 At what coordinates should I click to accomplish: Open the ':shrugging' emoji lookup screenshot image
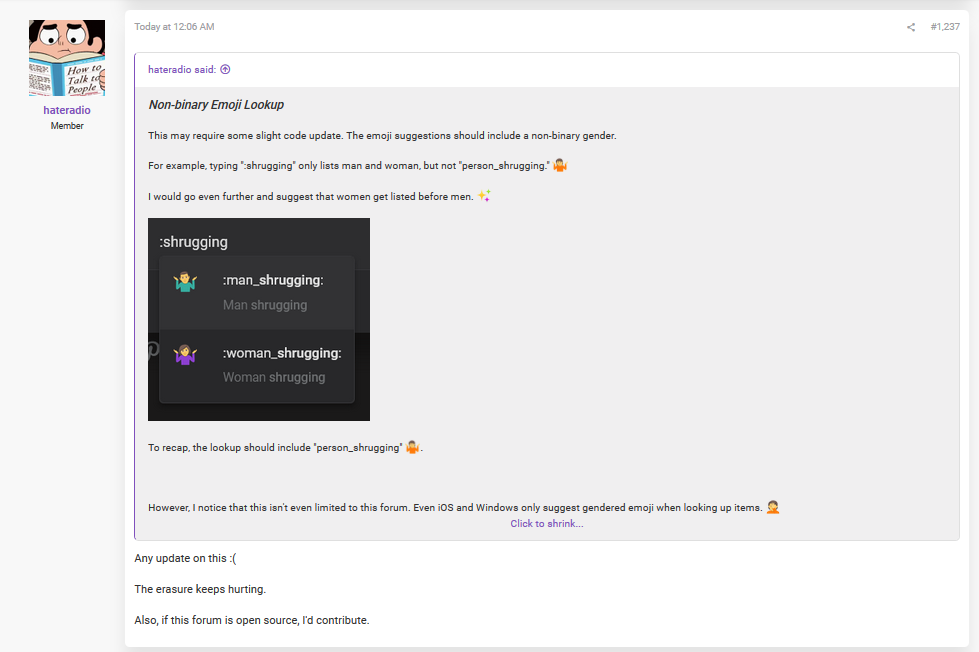258,319
